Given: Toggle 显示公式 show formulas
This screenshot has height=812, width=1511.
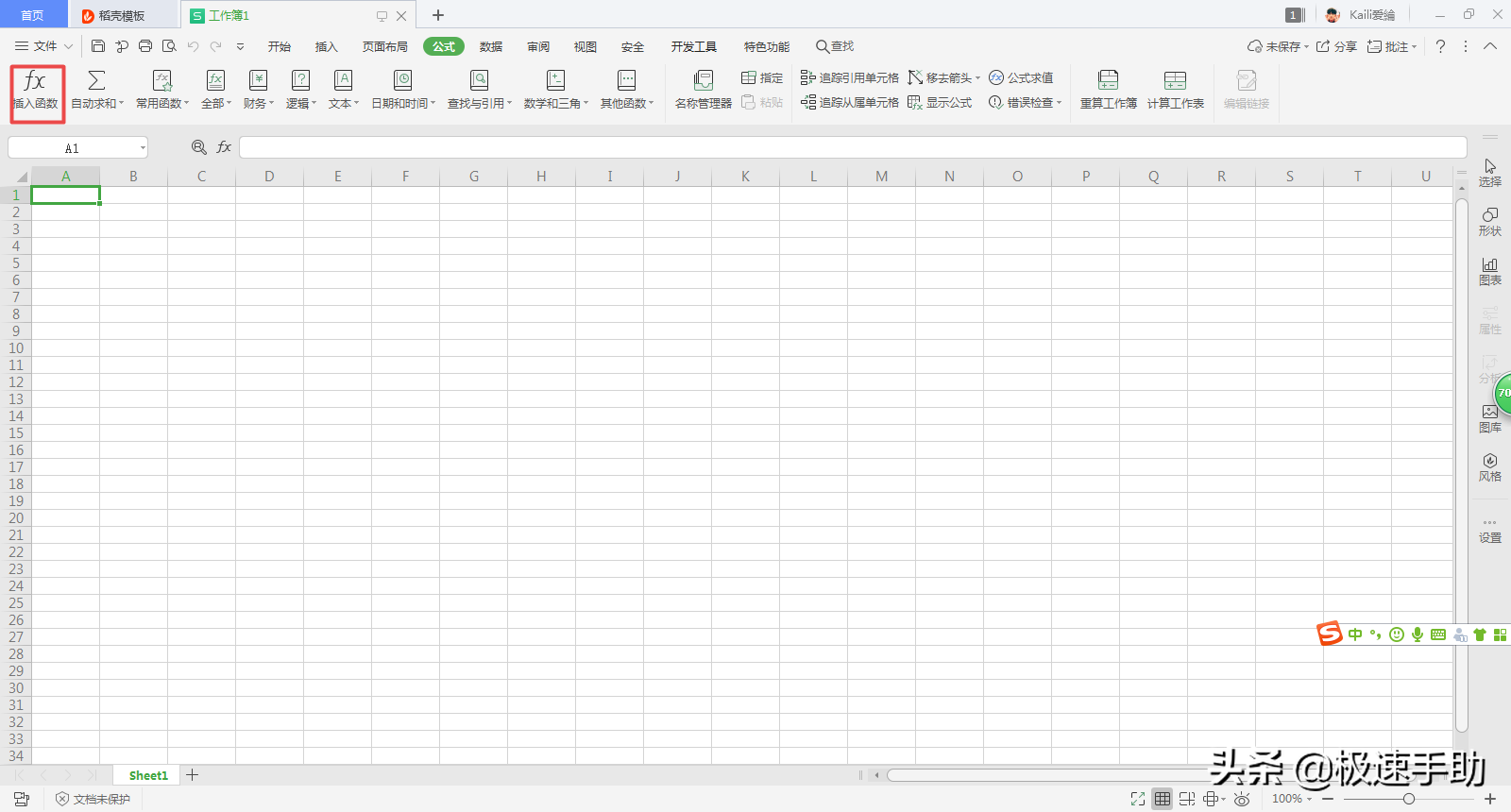Looking at the screenshot, I should click(x=940, y=102).
